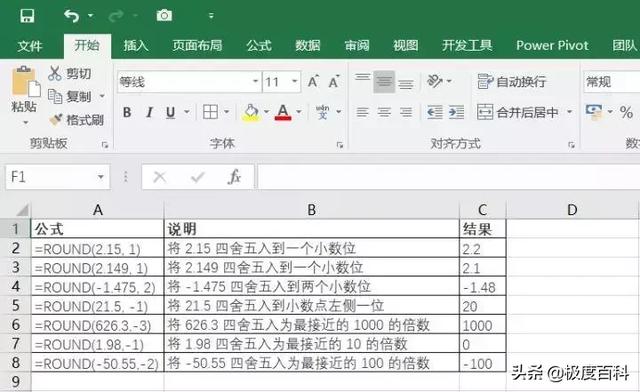The image size is (640, 392).
Task: Toggle underline formatting
Action: pyautogui.click(x=171, y=112)
